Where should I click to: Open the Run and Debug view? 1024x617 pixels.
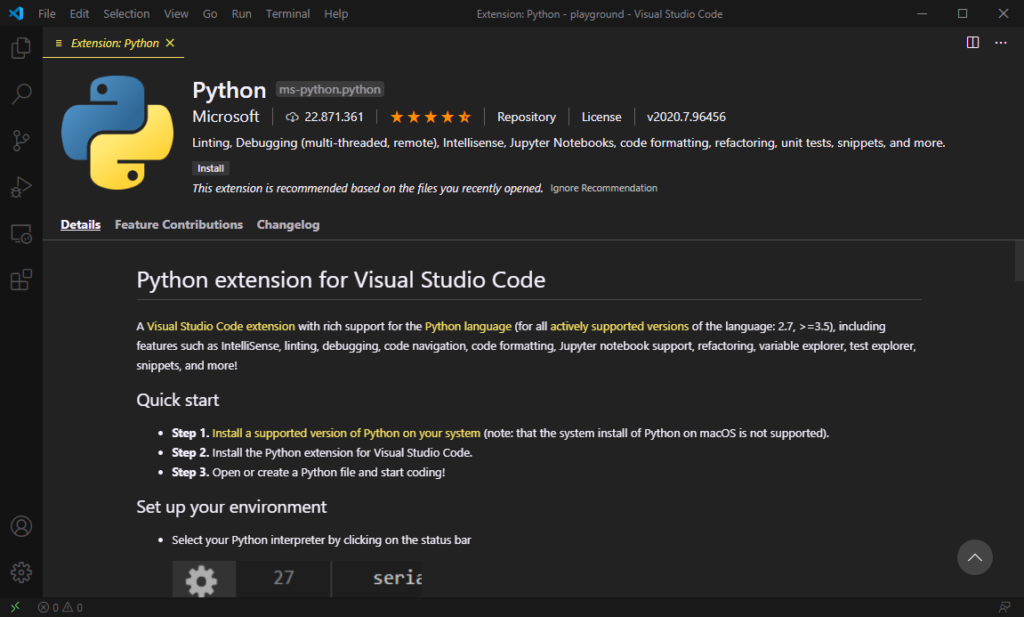[20, 186]
